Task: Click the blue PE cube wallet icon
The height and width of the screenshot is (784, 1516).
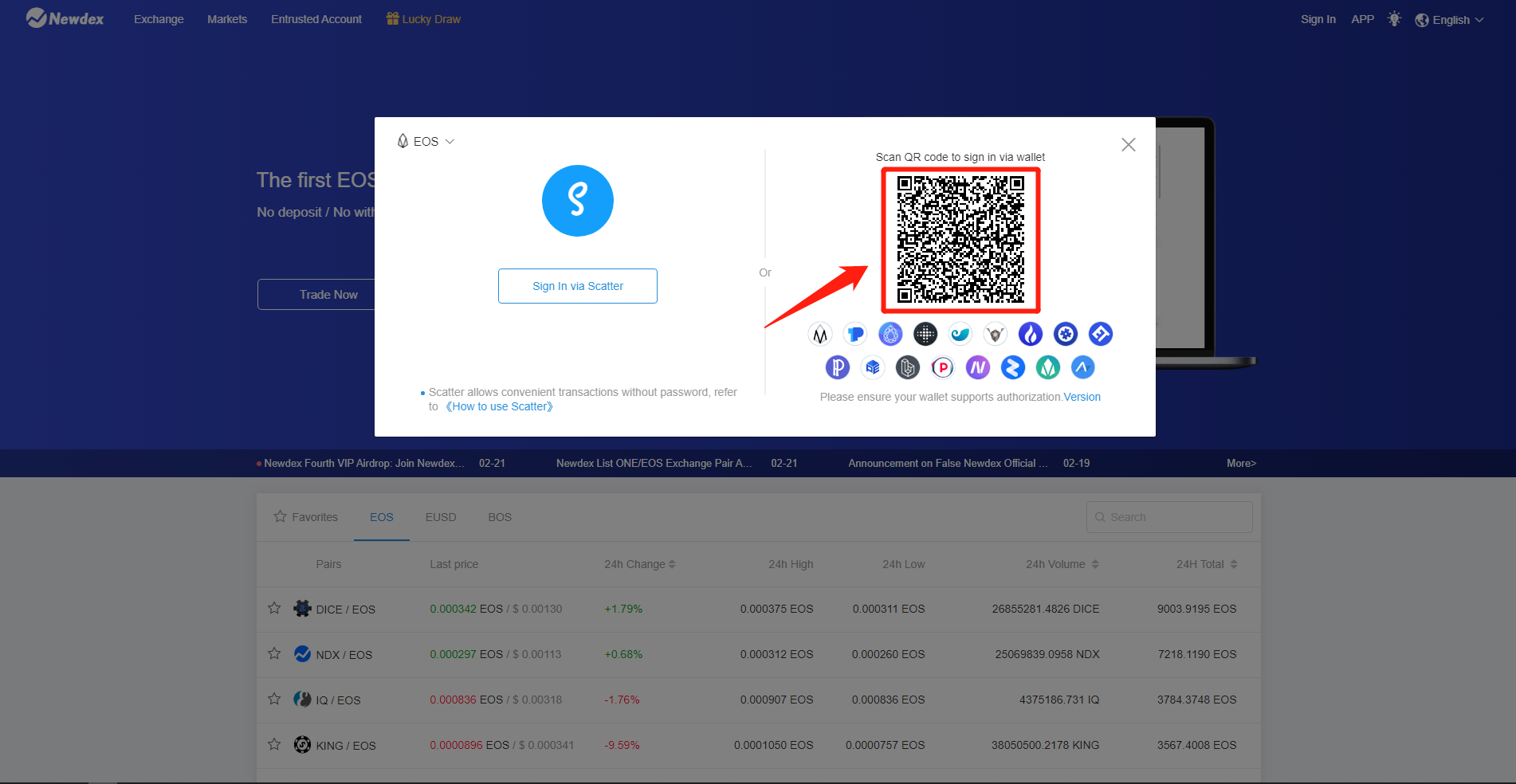Action: coord(873,367)
